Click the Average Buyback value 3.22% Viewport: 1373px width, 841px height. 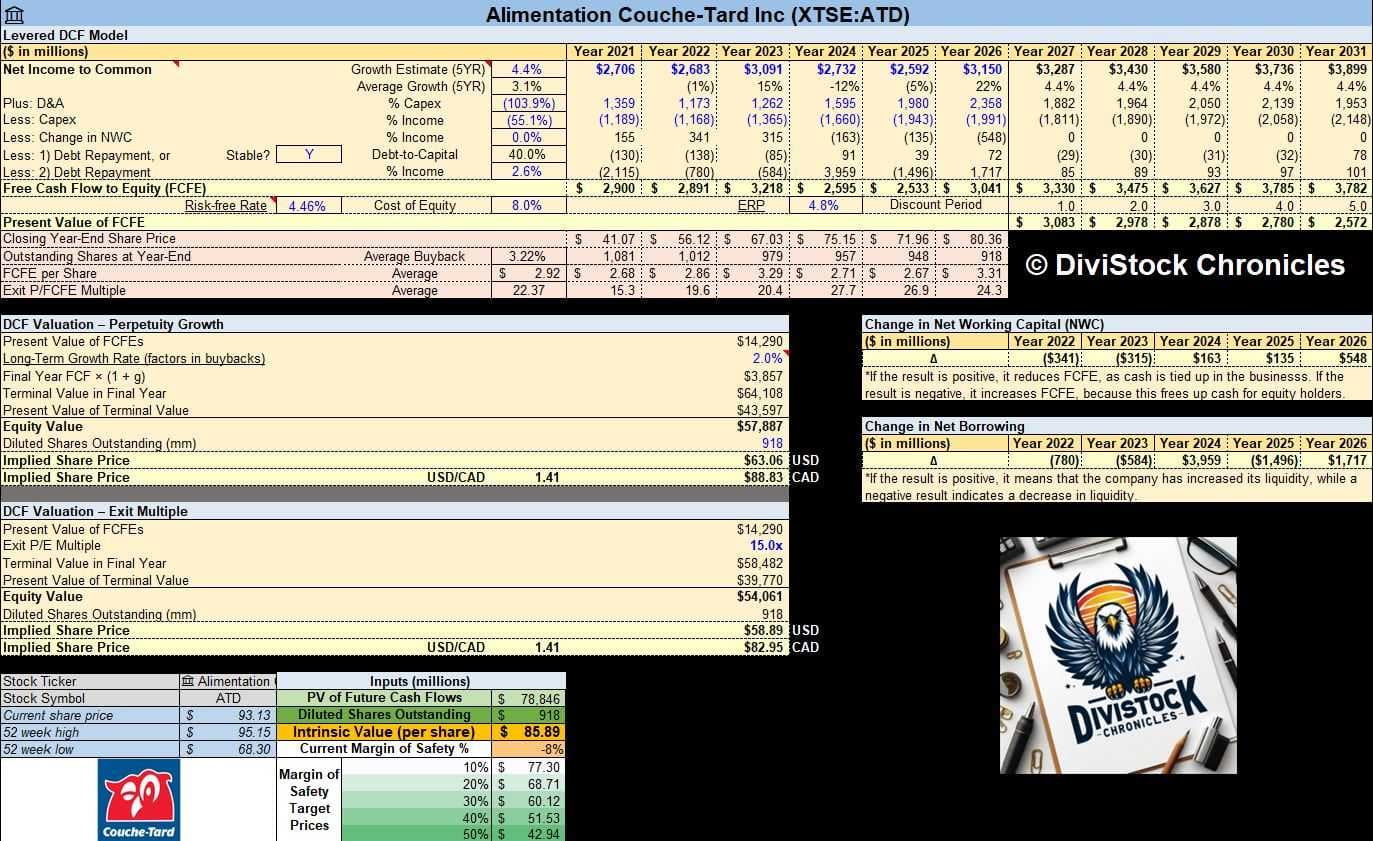pos(527,256)
